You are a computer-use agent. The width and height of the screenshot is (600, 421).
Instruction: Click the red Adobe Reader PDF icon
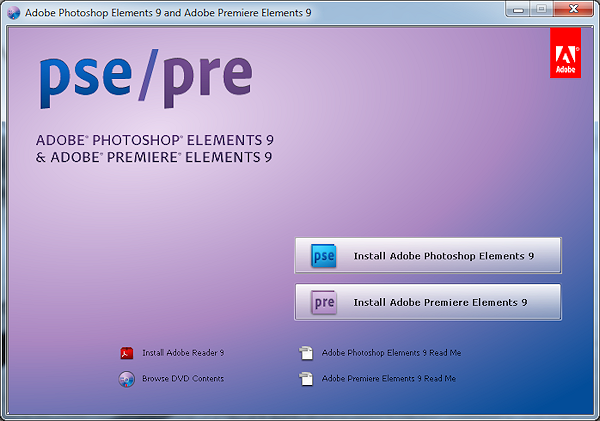[127, 353]
